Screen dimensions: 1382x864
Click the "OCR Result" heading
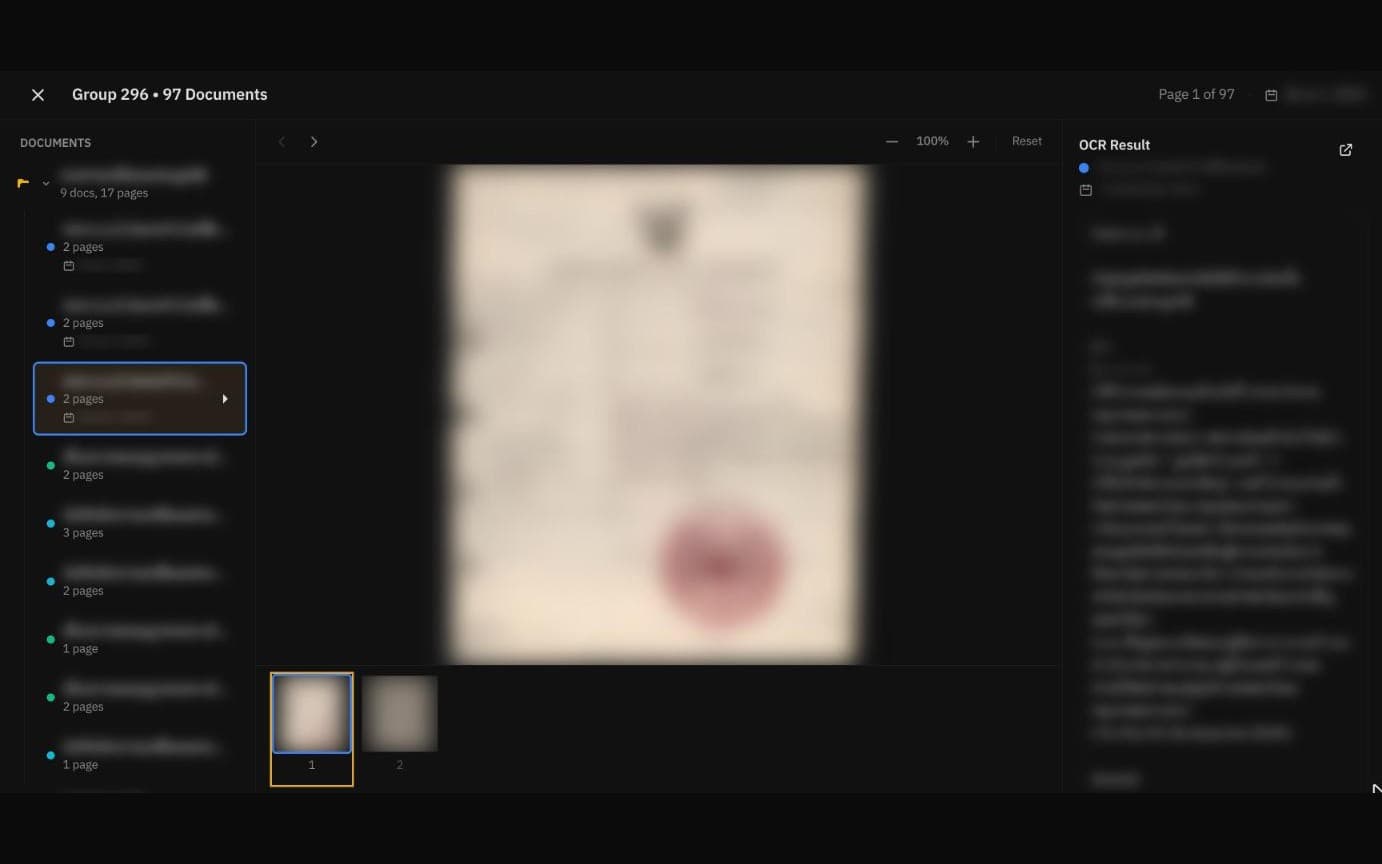tap(1114, 145)
